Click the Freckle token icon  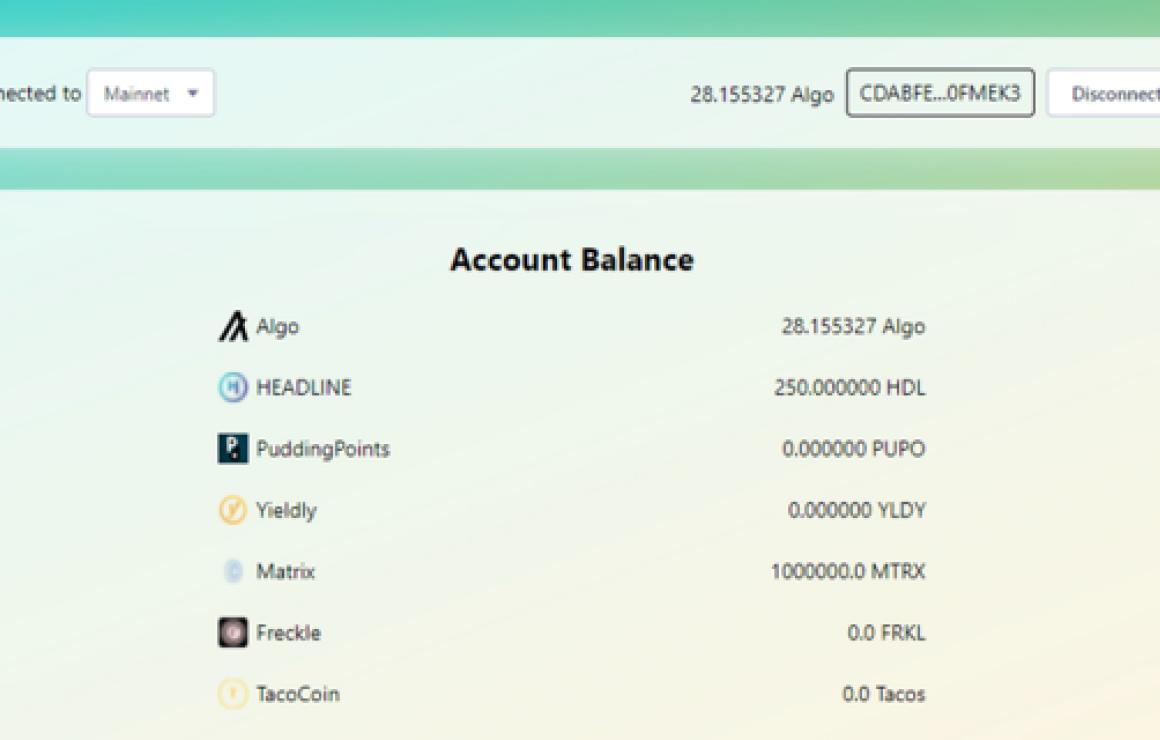(x=233, y=633)
